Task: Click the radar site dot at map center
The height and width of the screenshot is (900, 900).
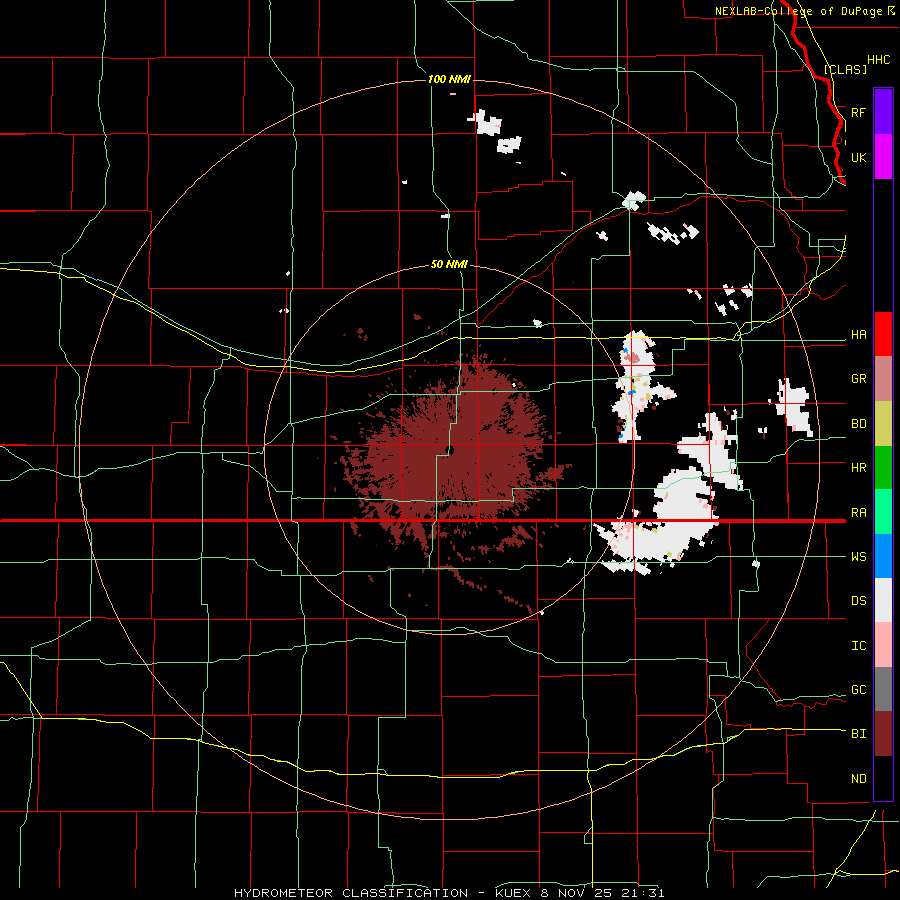Action: click(450, 451)
